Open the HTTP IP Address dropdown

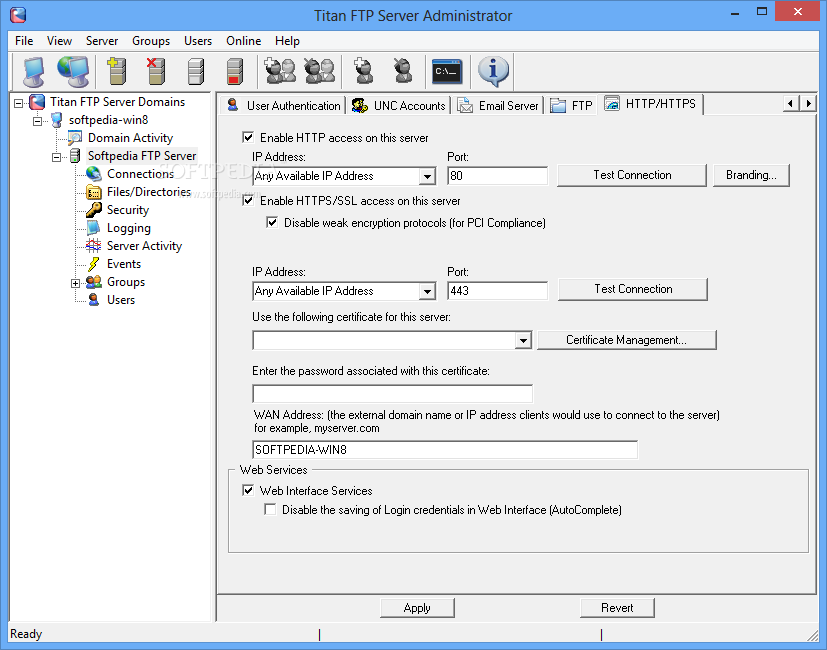click(x=427, y=176)
